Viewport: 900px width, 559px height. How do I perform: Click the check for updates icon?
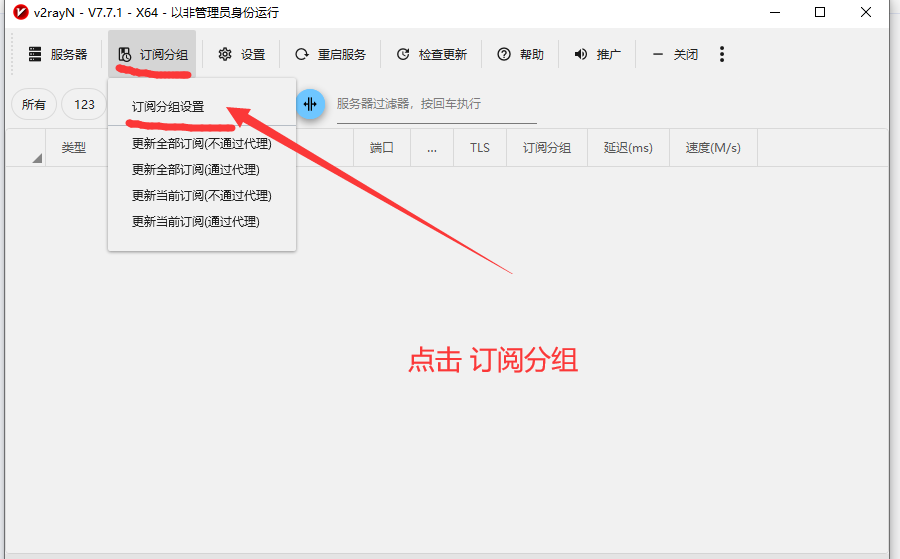(403, 54)
